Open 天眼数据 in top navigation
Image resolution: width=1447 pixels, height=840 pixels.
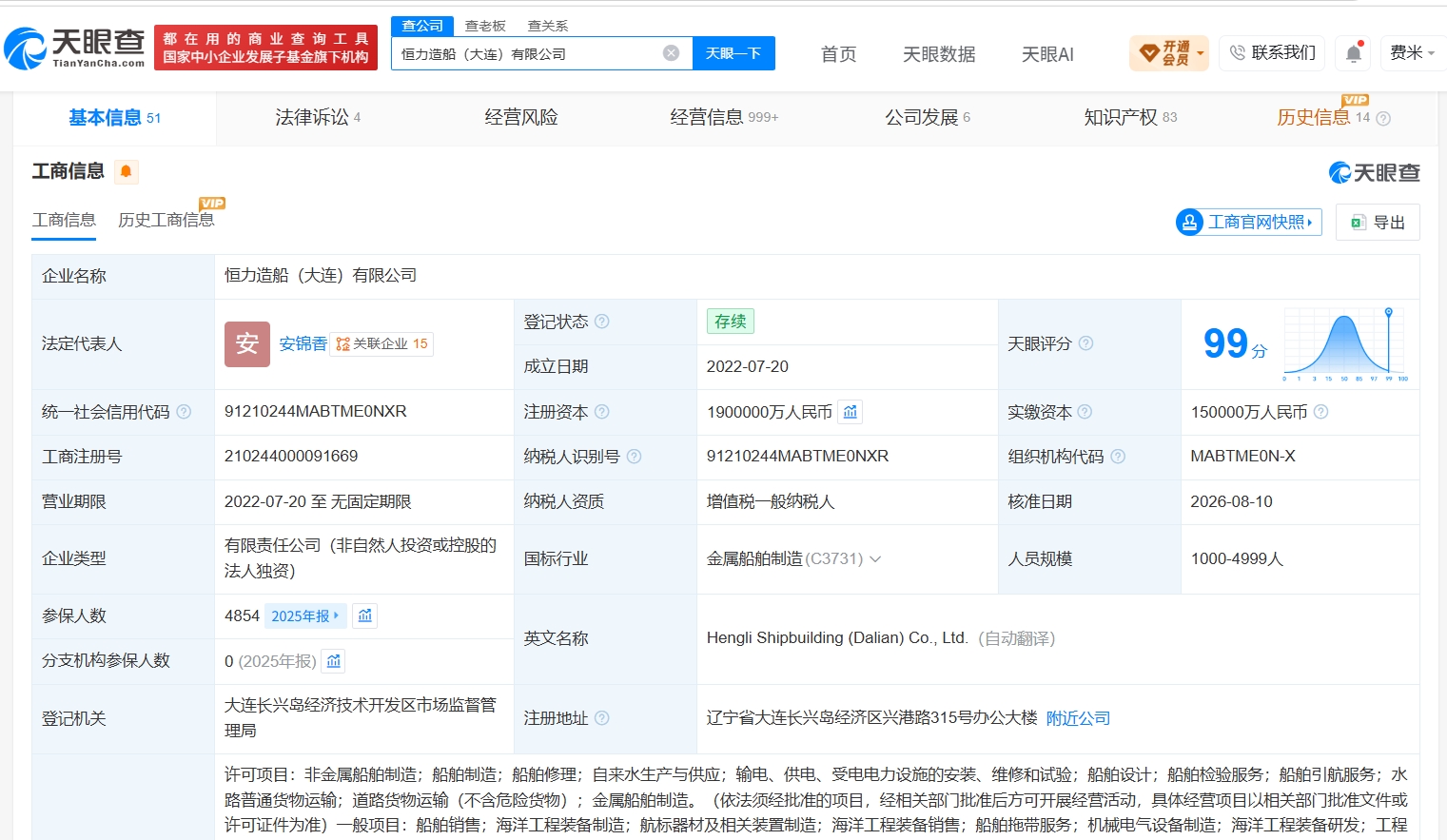pos(939,54)
